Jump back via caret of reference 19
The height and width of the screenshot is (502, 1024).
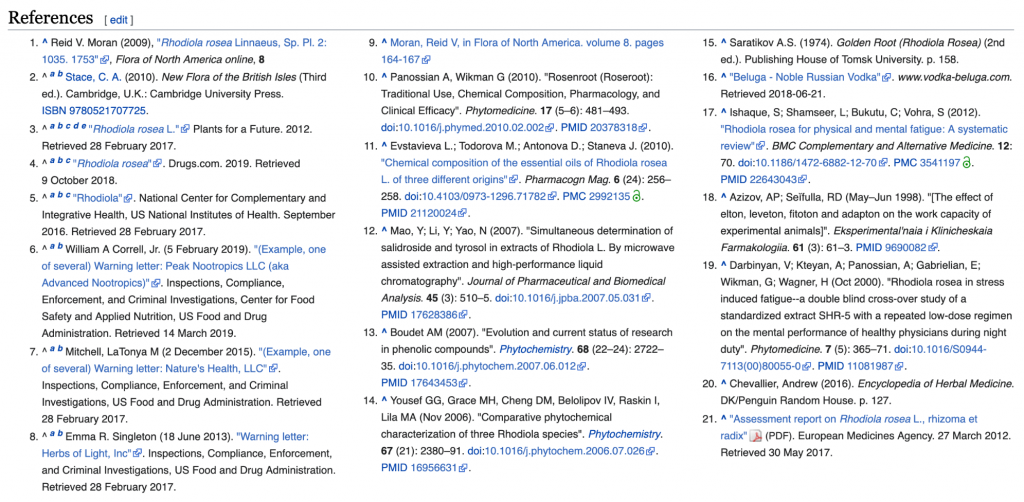tap(724, 266)
